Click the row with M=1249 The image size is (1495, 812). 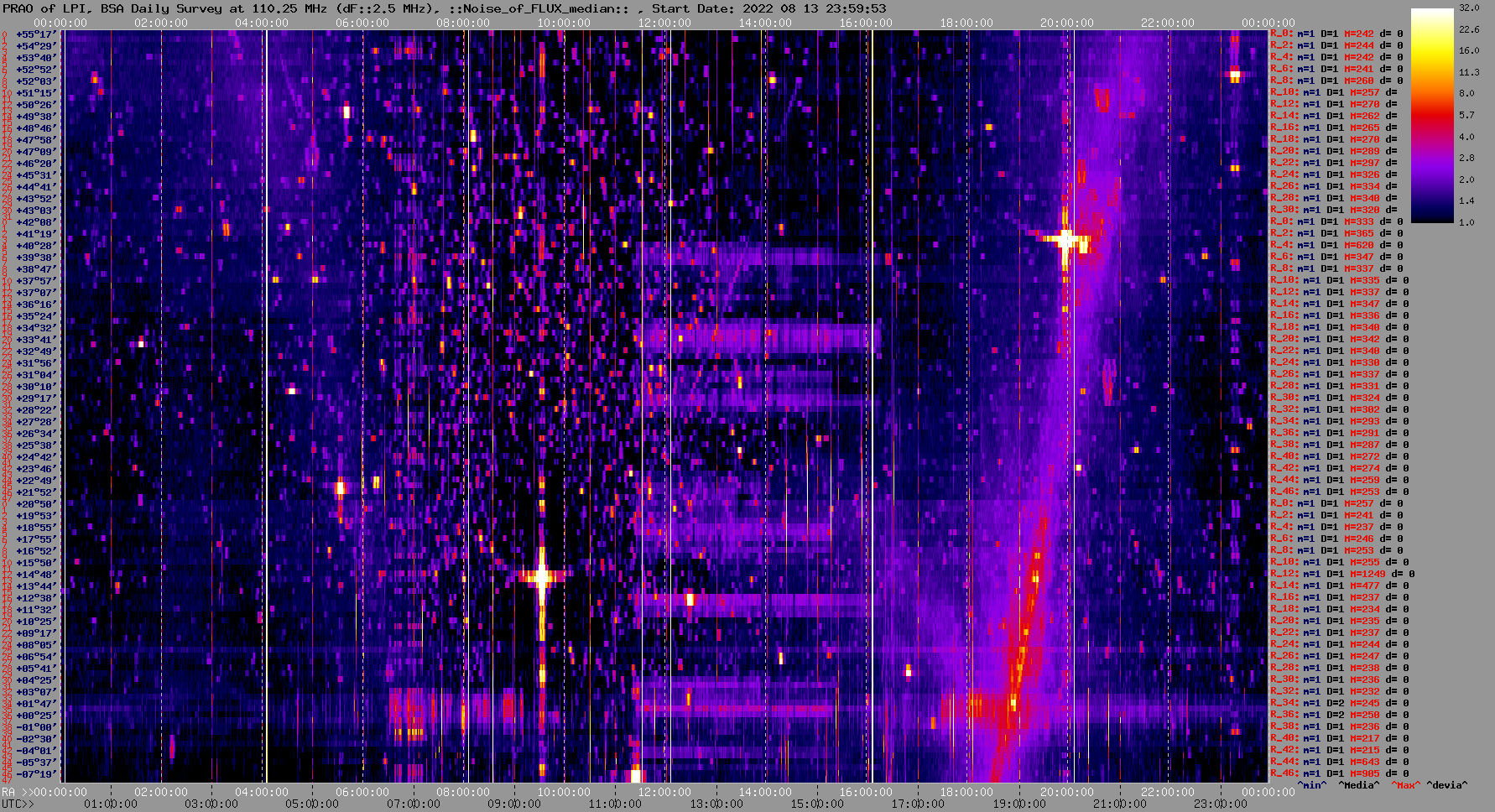pos(1341,574)
